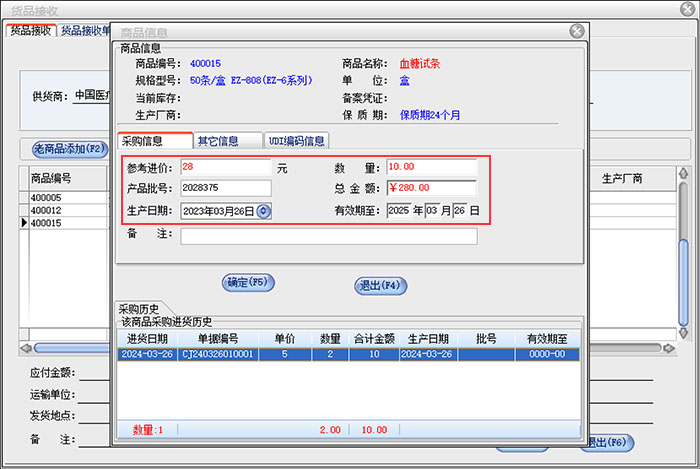Open the UDI编码信息 tab

(297, 141)
